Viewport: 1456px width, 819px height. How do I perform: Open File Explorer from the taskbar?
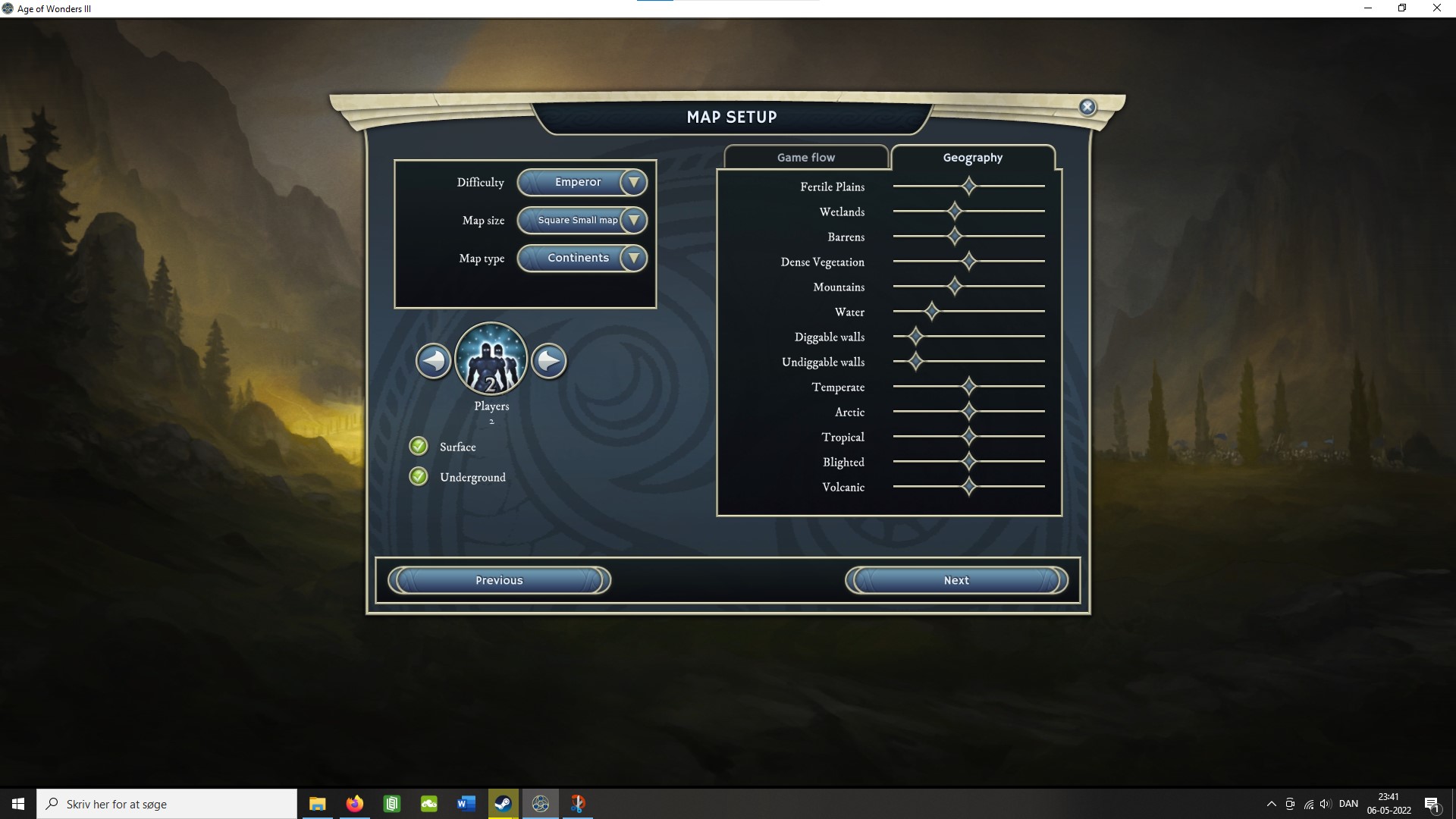(x=317, y=804)
